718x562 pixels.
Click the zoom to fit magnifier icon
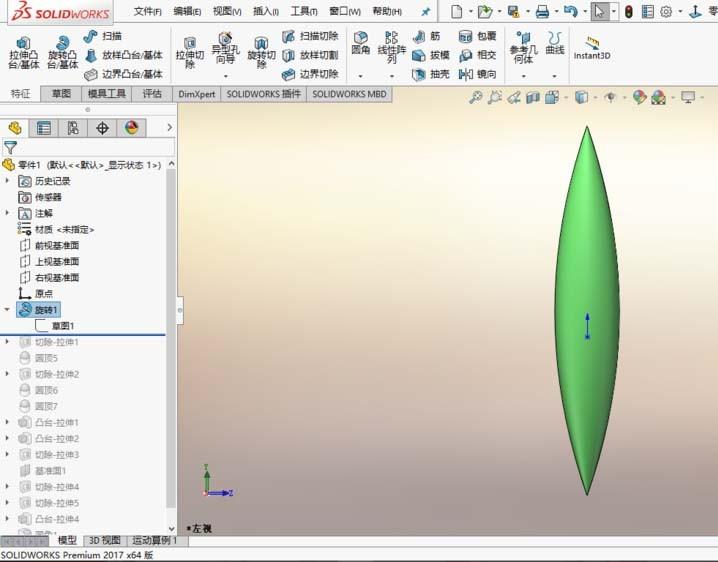[x=476, y=98]
